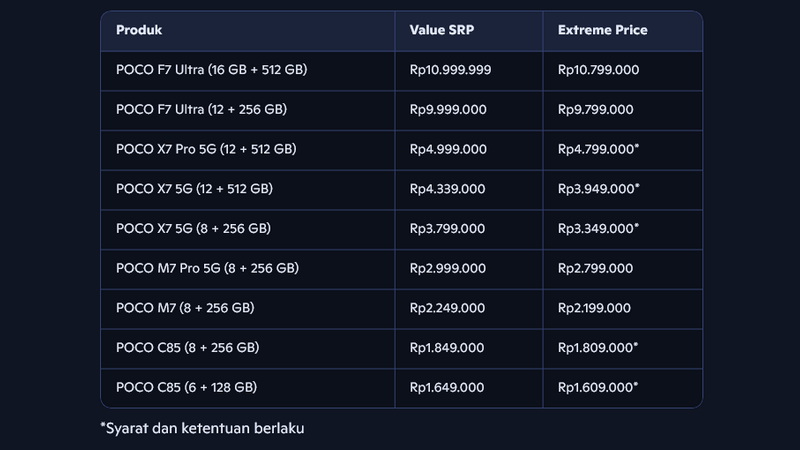
Task: Click the Rp3.949.000* Extreme Price cell
Action: (x=598, y=188)
